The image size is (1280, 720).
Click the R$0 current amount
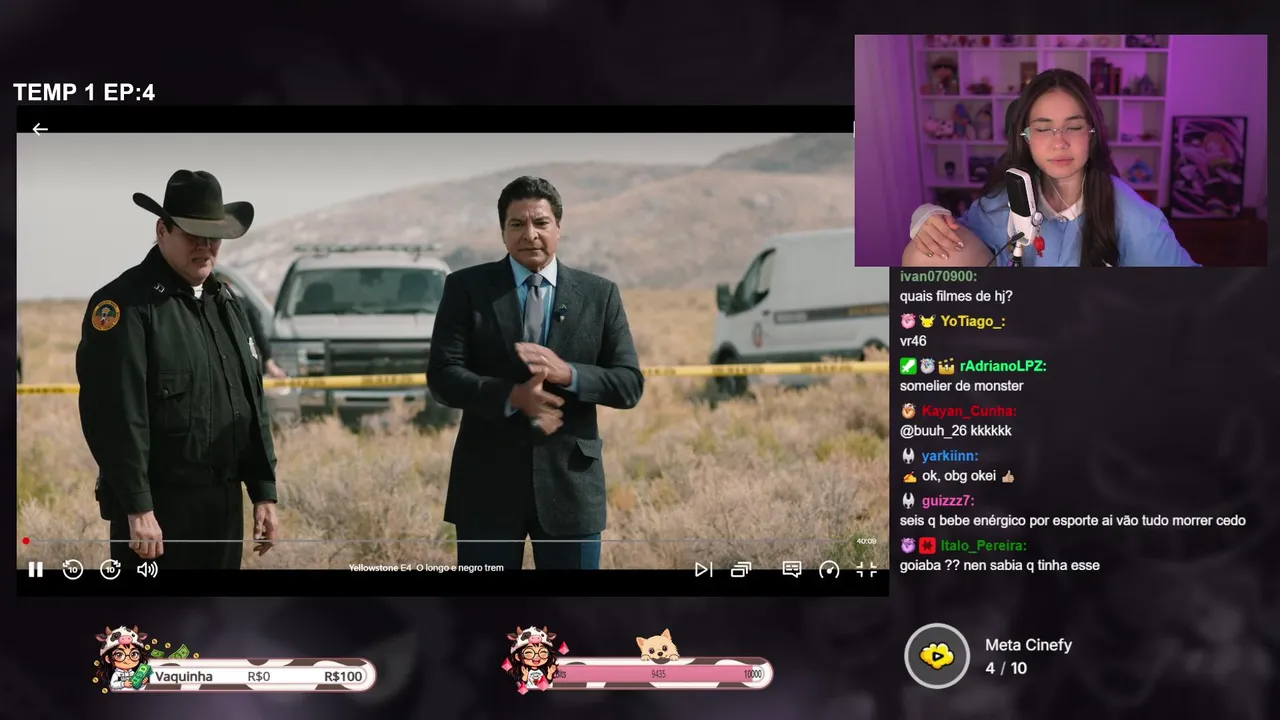coord(258,677)
